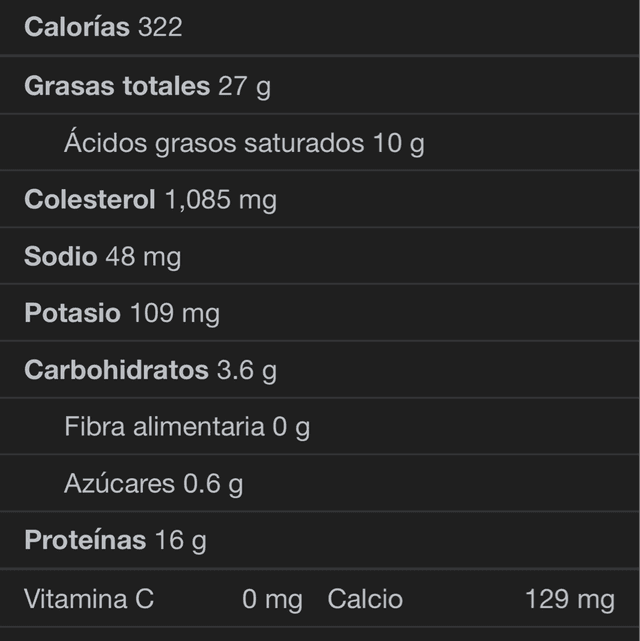Image resolution: width=640 pixels, height=641 pixels.
Task: Click the Carbohidratos label
Action: tap(116, 371)
